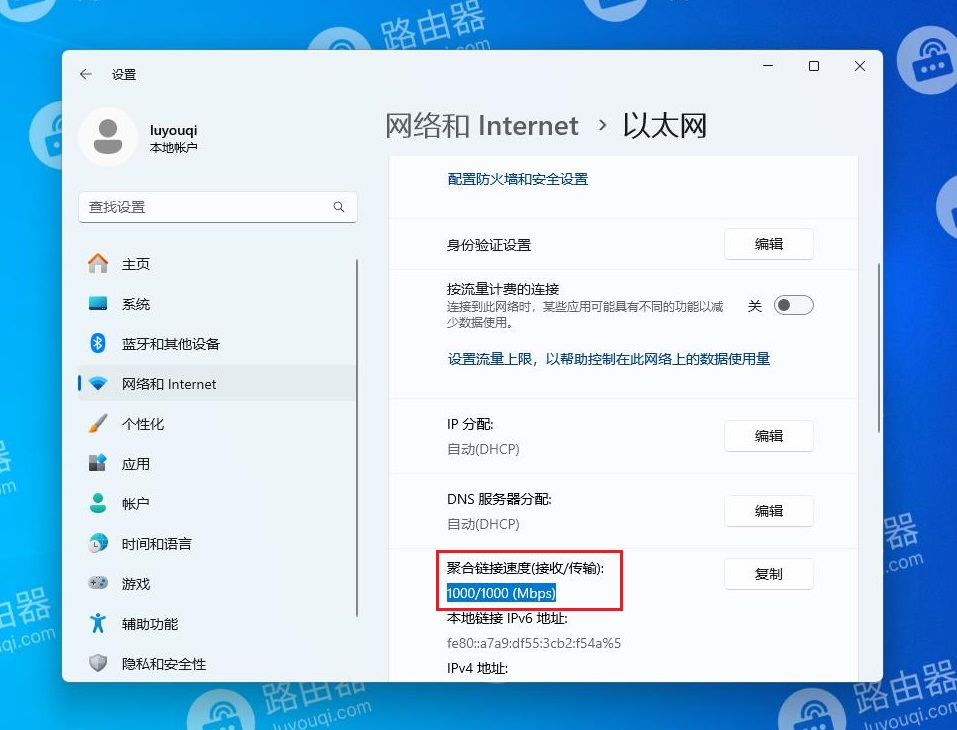Open 时间和语言 settings section

[217, 543]
